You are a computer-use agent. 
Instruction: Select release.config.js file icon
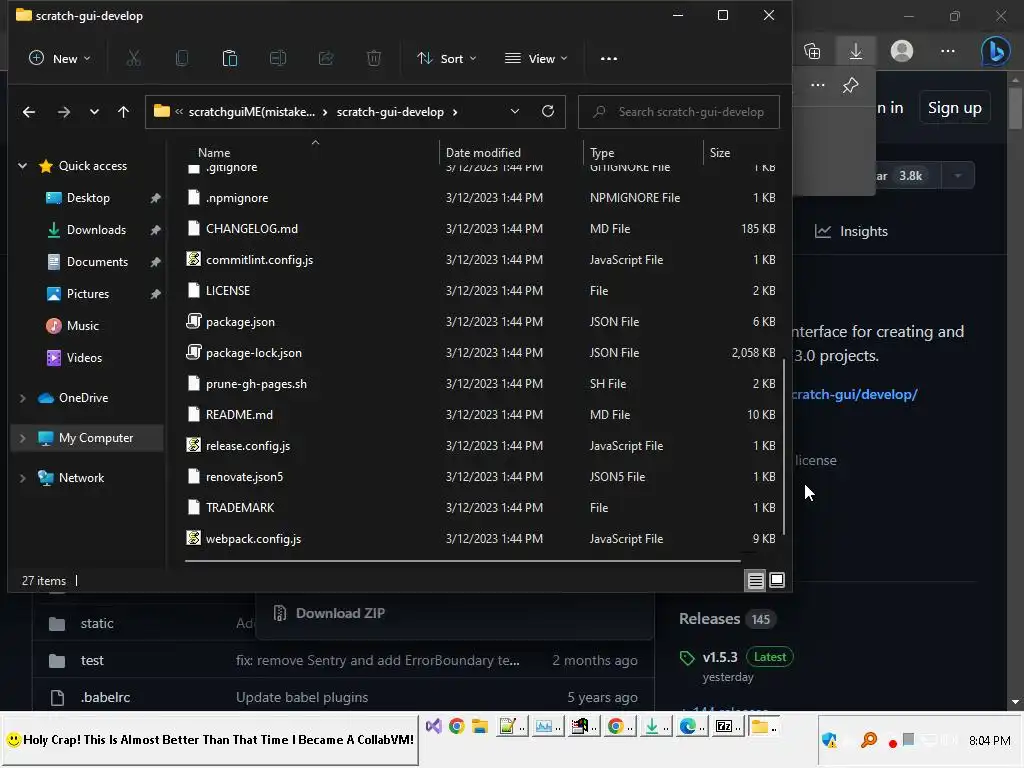pos(193,445)
